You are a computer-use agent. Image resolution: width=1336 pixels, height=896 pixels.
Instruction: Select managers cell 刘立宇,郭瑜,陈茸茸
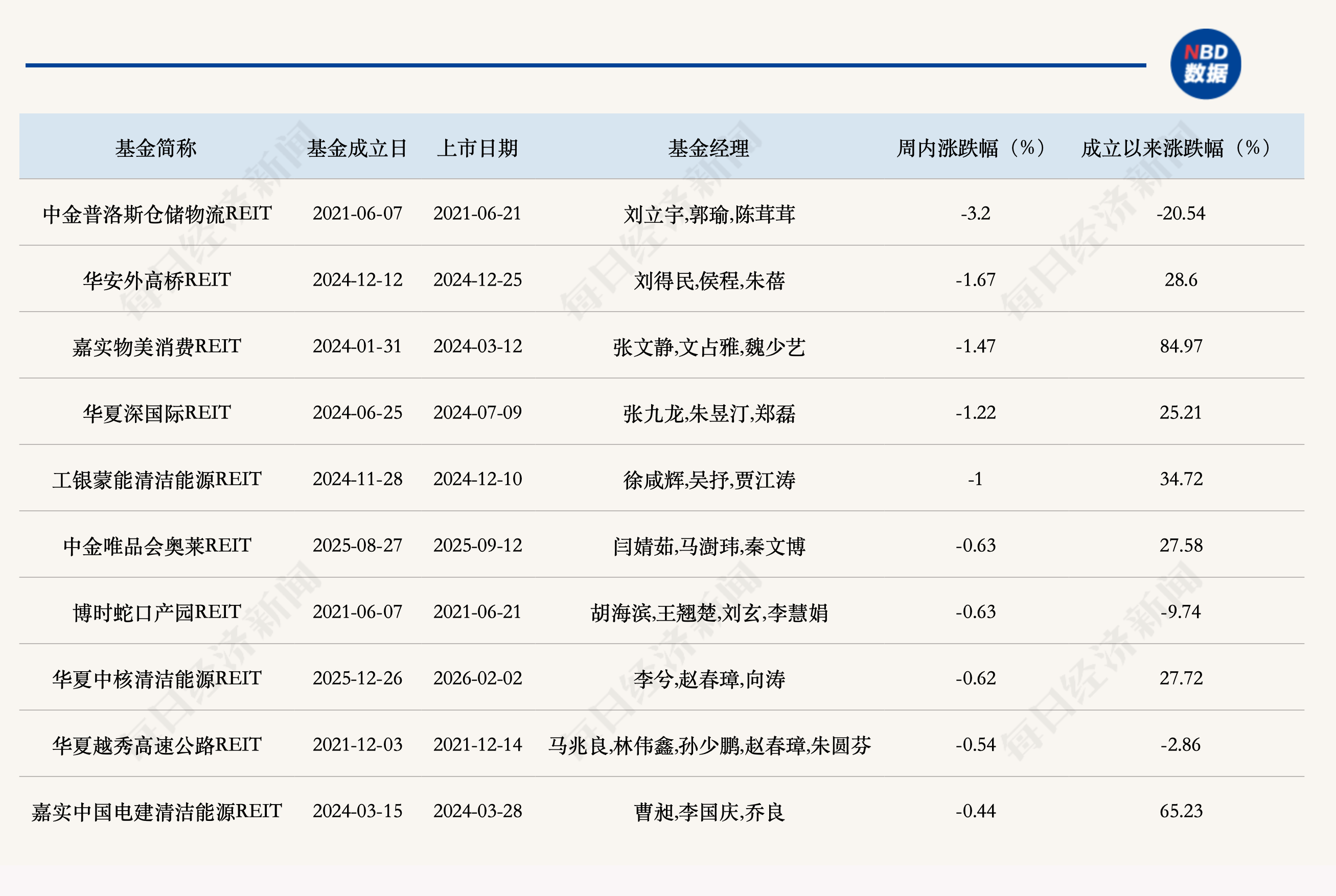[x=709, y=214]
